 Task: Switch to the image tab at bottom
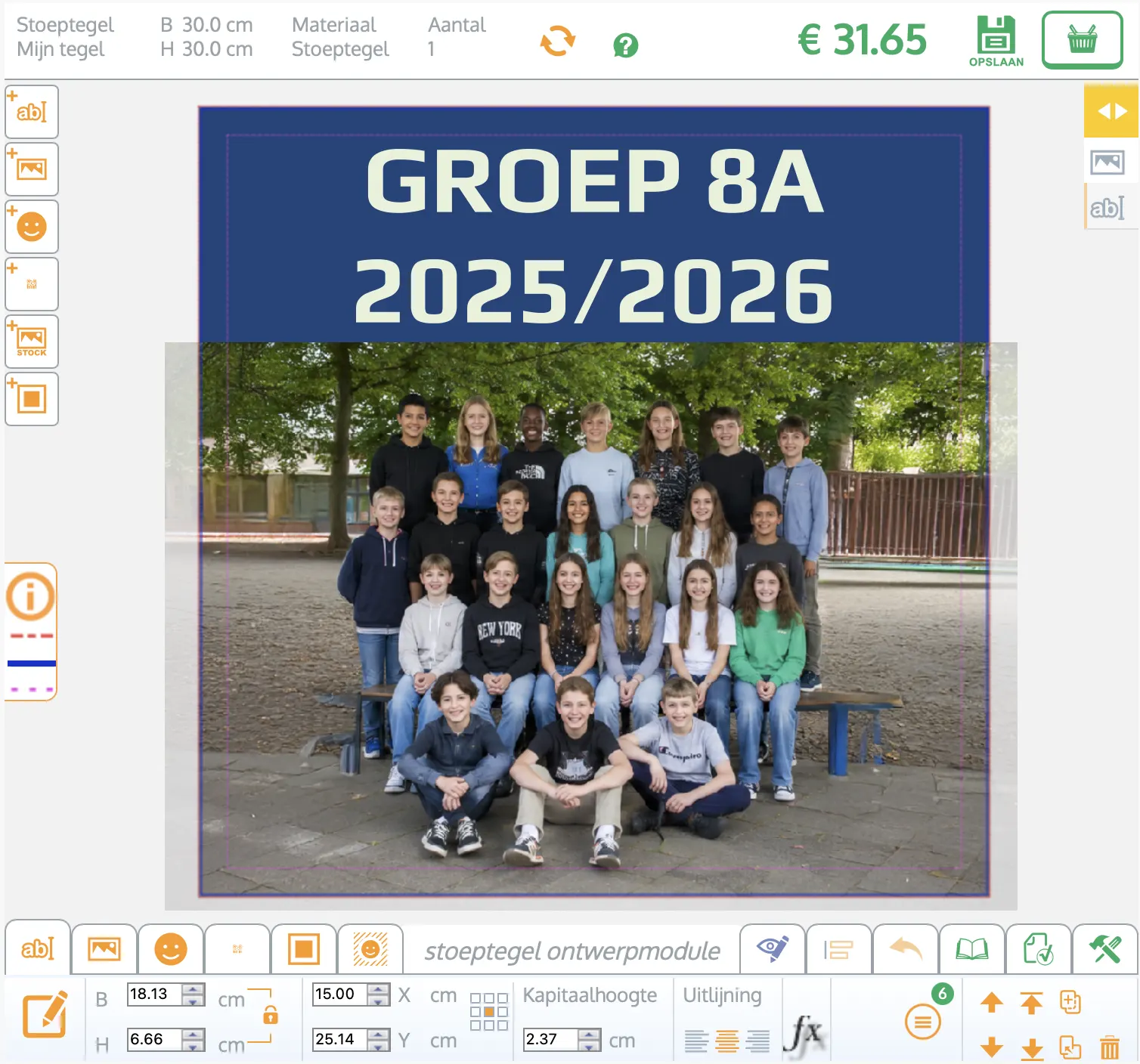104,949
